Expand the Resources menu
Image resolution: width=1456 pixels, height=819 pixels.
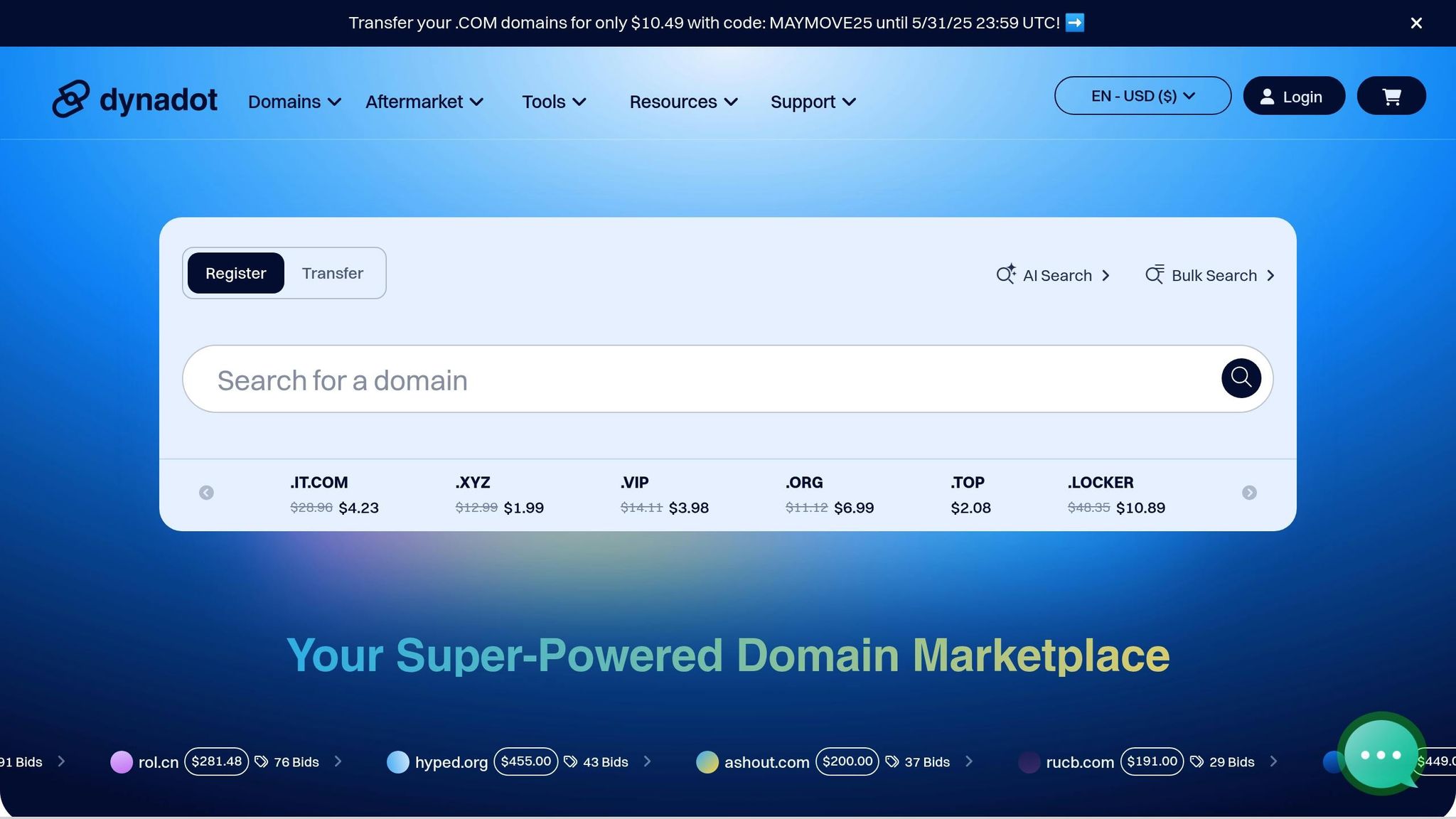tap(684, 102)
